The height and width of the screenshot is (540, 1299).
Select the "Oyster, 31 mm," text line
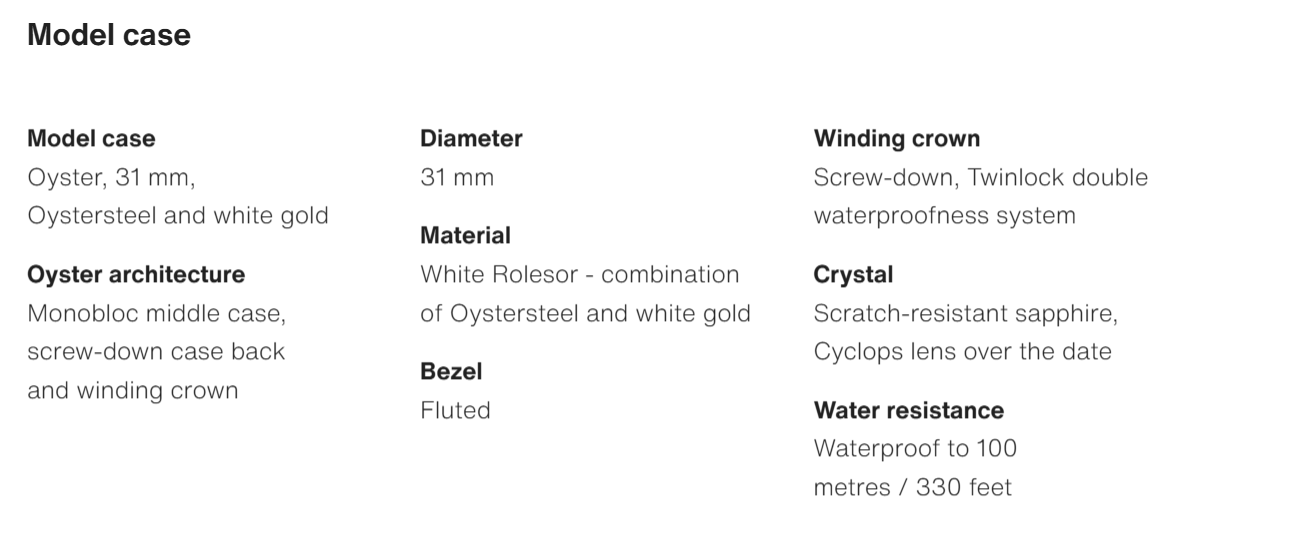click(111, 177)
